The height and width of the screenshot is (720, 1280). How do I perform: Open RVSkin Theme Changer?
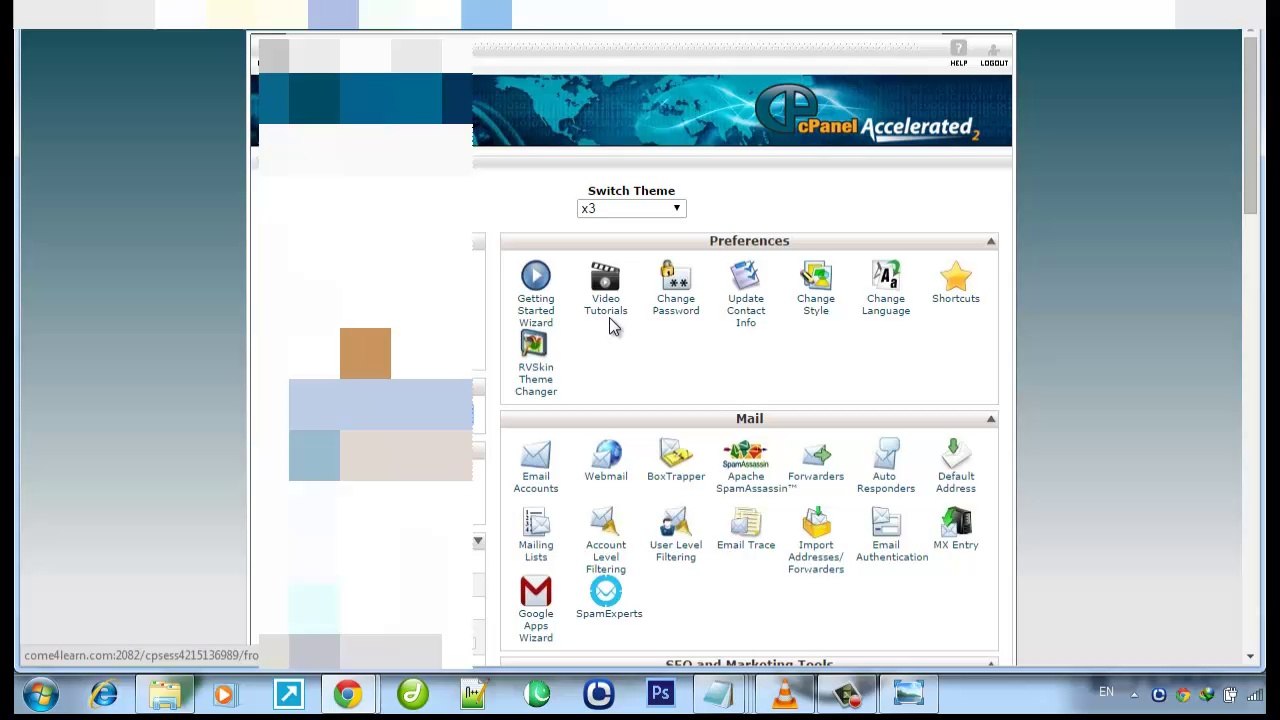point(535,363)
